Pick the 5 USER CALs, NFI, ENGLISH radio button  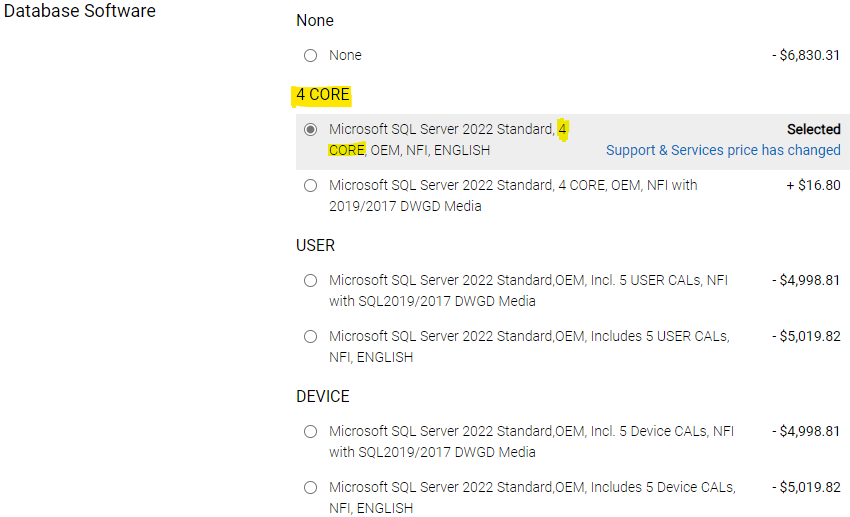point(310,337)
